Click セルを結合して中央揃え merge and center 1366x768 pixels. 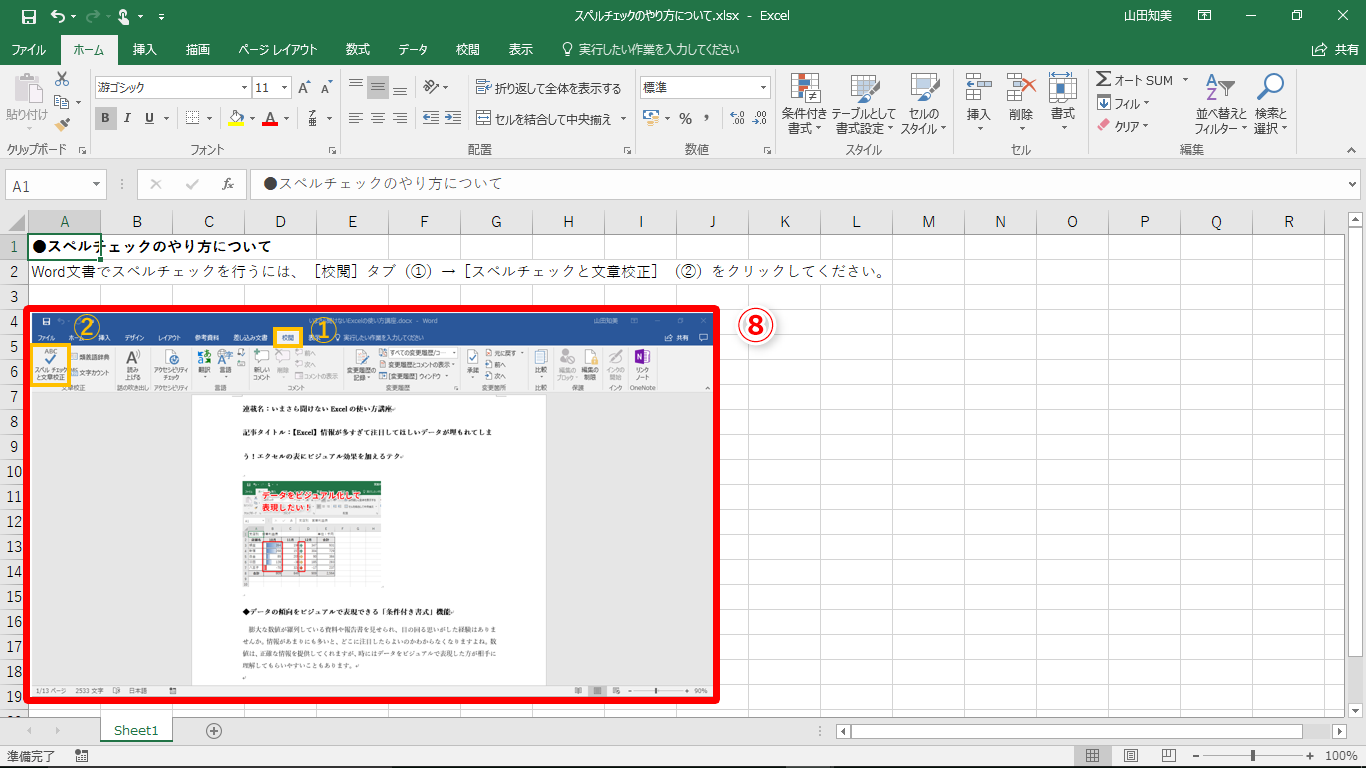click(x=544, y=119)
